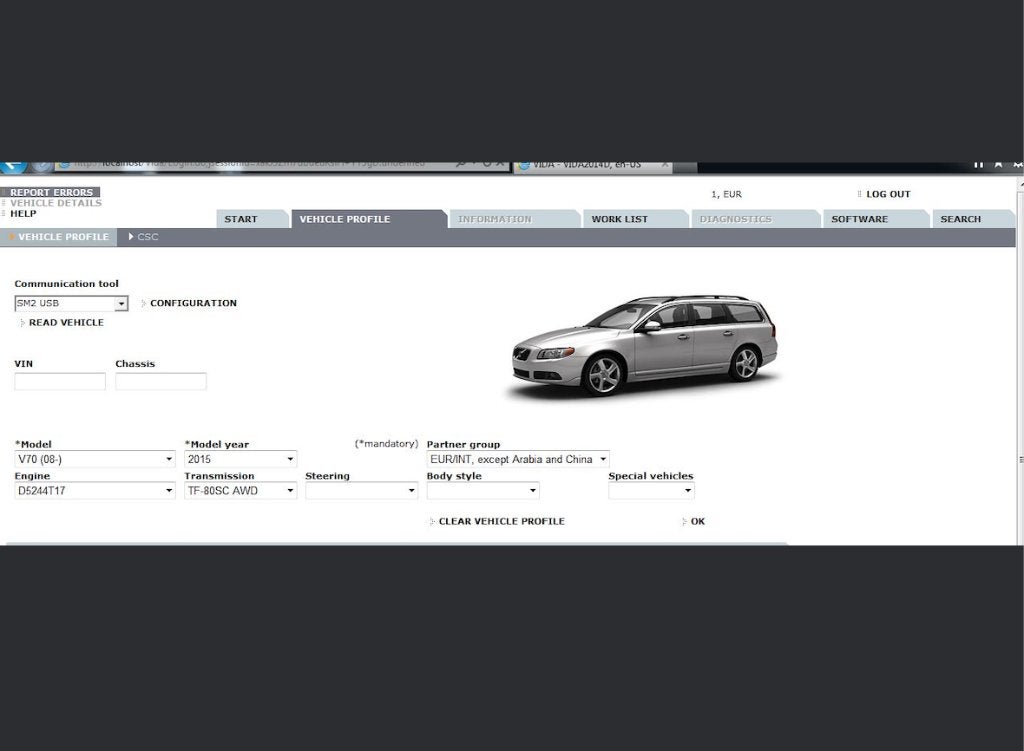Open the Engine dropdown showing D5244T17

(95, 490)
